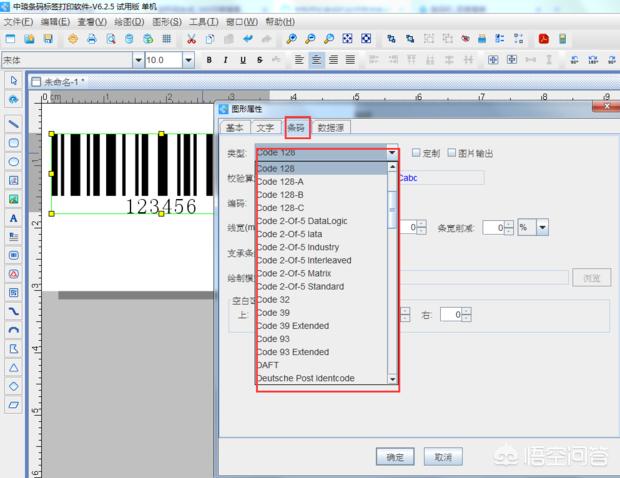This screenshot has width=620, height=478.
Task: Toggle italic formatting I
Action: 225,60
